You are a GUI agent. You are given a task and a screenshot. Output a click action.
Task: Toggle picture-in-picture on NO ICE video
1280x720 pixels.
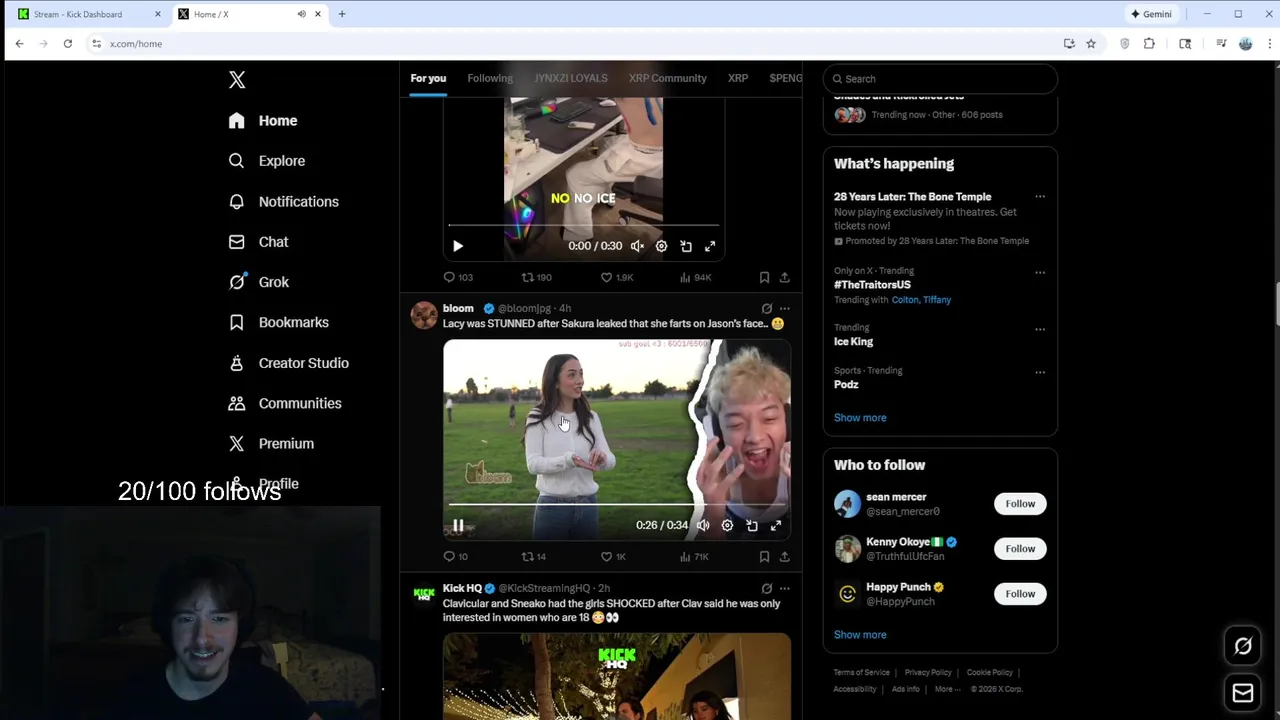click(686, 246)
